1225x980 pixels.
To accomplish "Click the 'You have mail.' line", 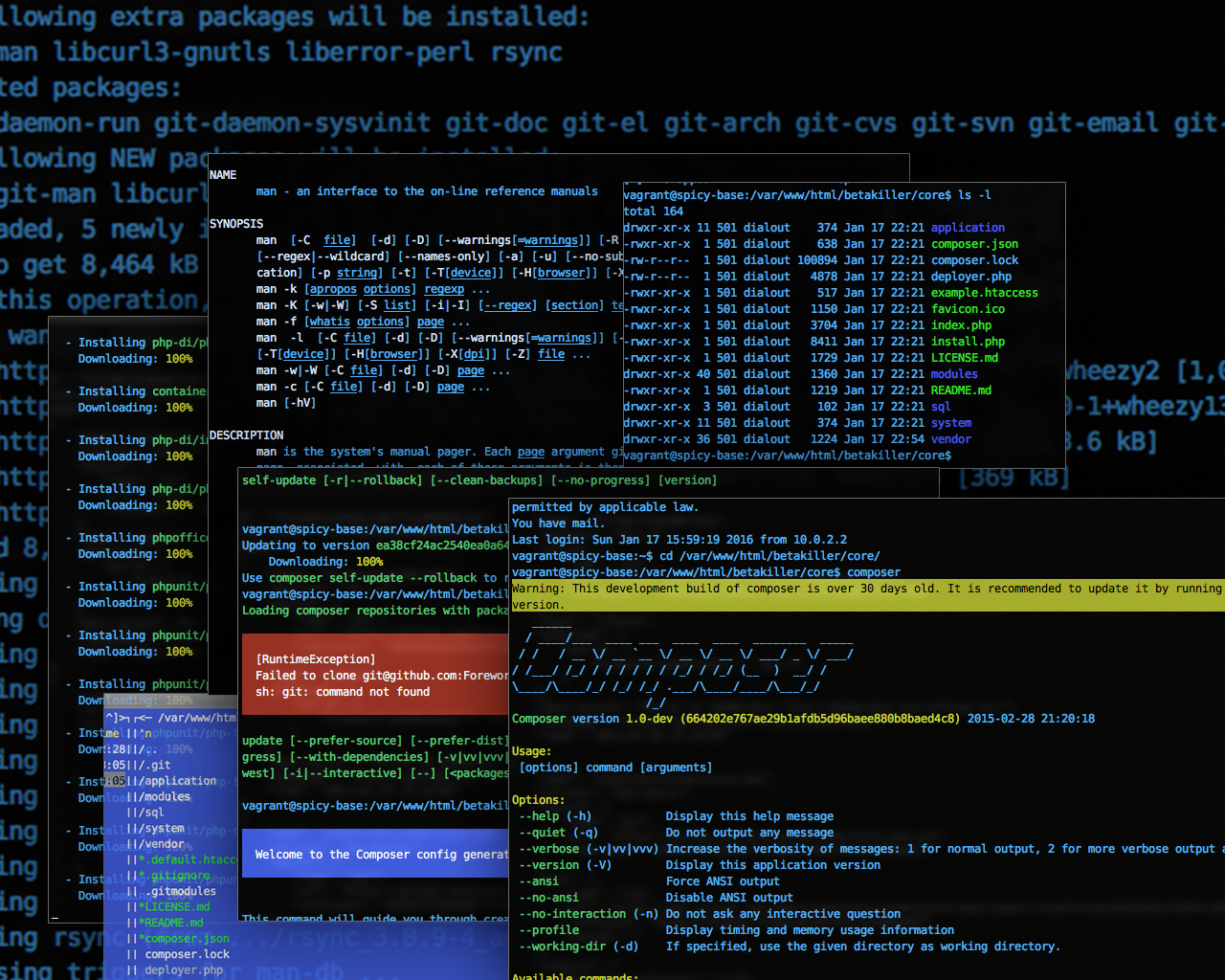I will click(x=558, y=523).
